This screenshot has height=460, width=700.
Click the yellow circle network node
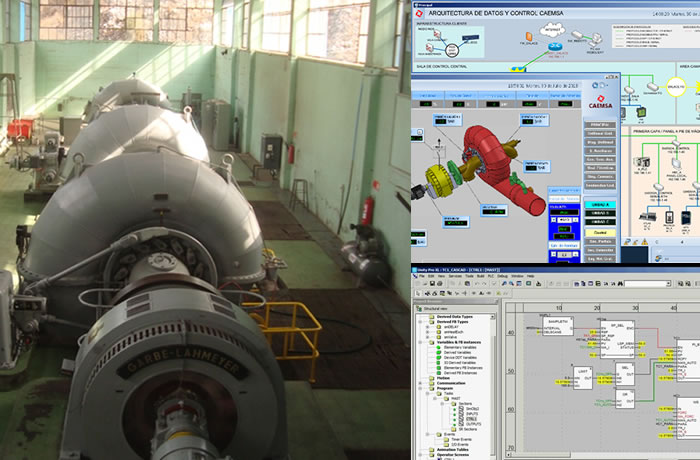[675, 87]
